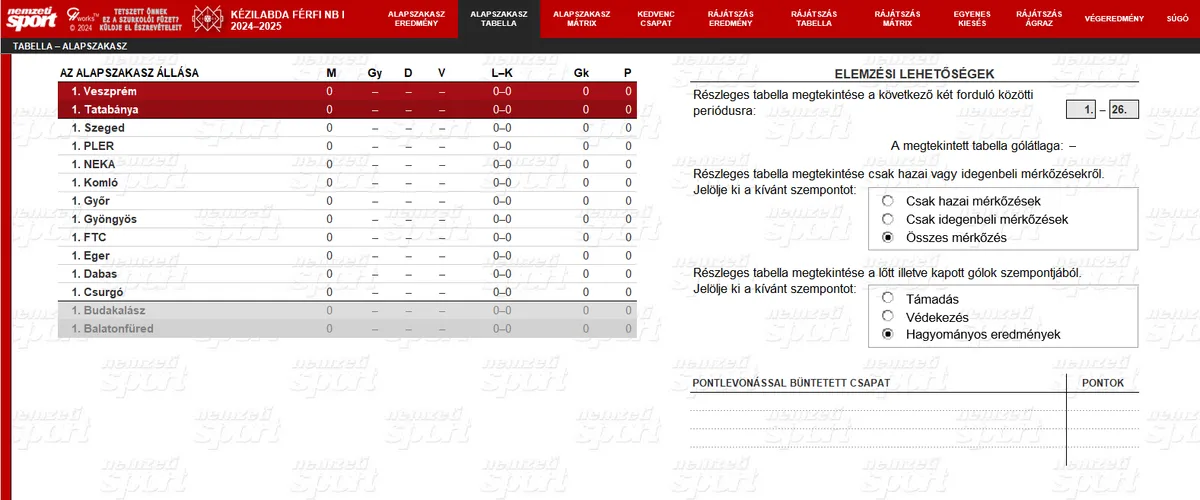1200x500 pixels.
Task: Select the Eger team name
Action: 97,256
